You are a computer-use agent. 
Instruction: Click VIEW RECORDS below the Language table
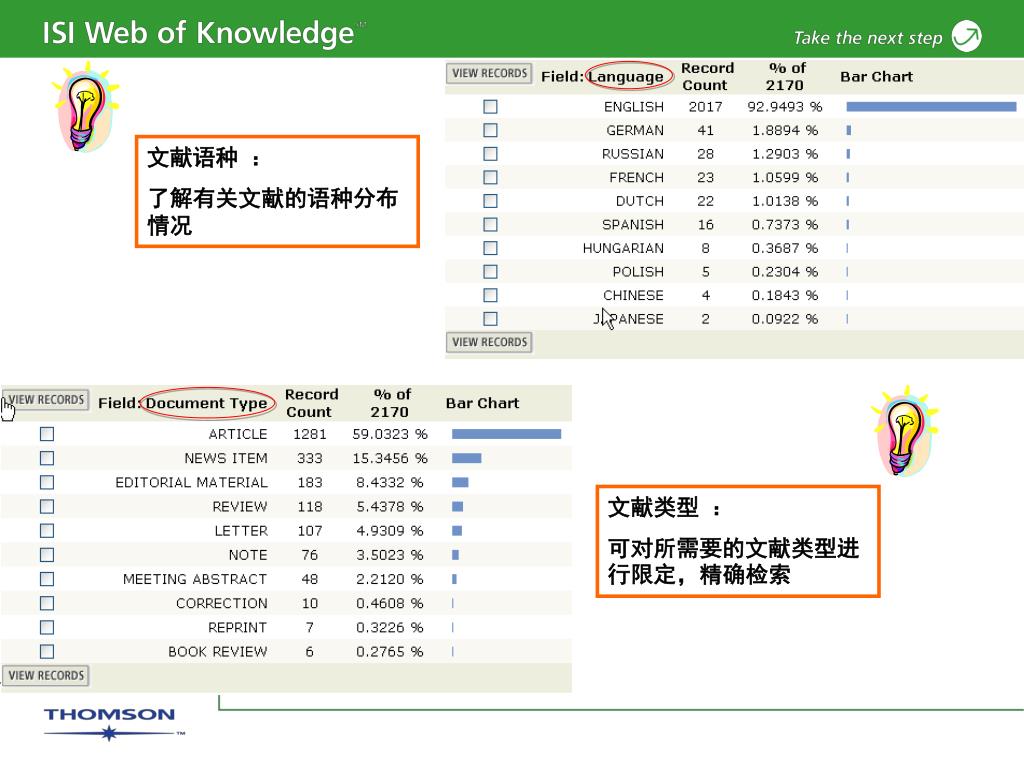pyautogui.click(x=489, y=342)
